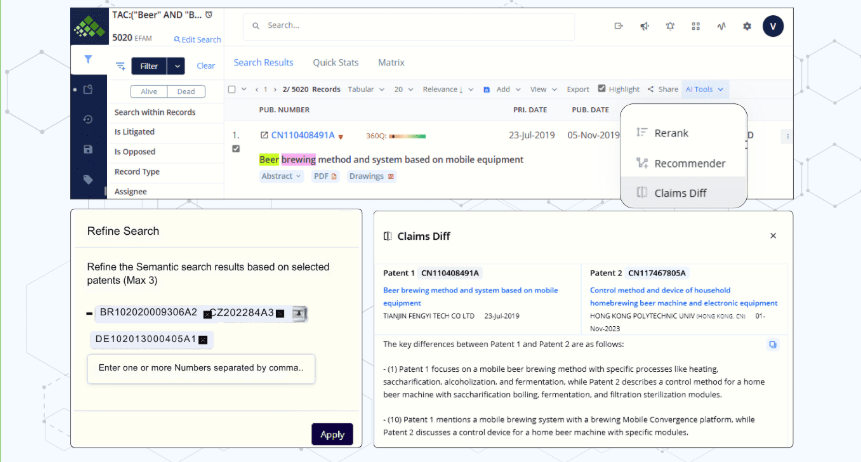Image resolution: width=861 pixels, height=462 pixels.
Task: Open the tags sidebar icon
Action: pyautogui.click(x=88, y=179)
